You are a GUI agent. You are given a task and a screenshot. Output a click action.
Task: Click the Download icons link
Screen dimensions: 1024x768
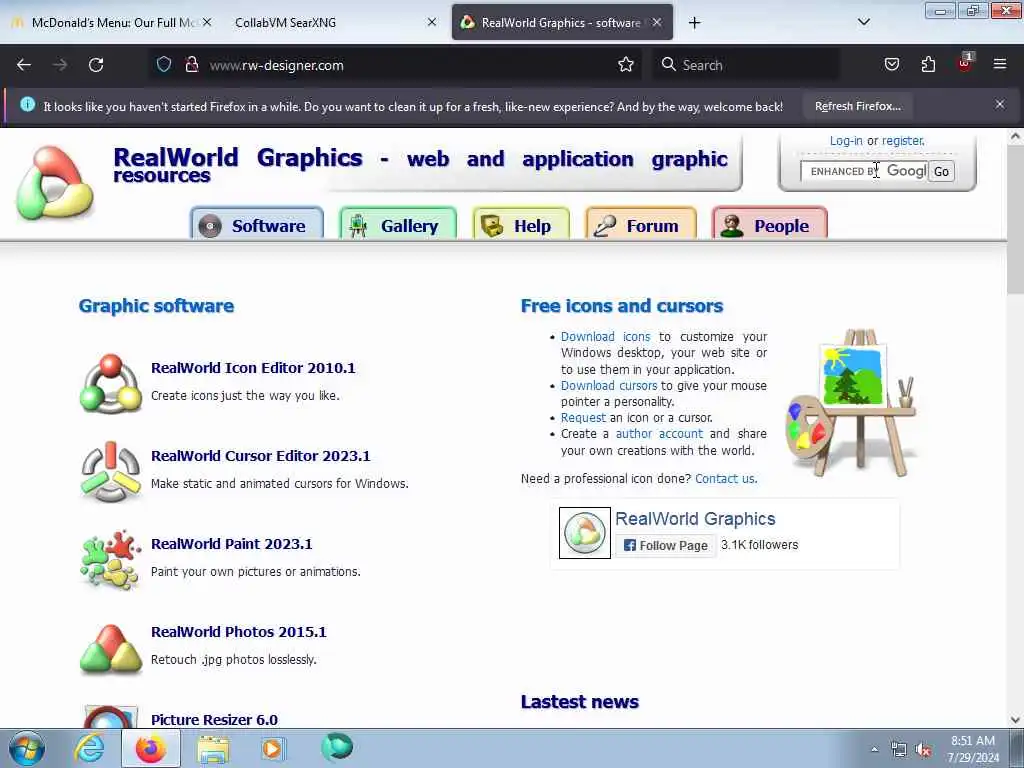605,336
